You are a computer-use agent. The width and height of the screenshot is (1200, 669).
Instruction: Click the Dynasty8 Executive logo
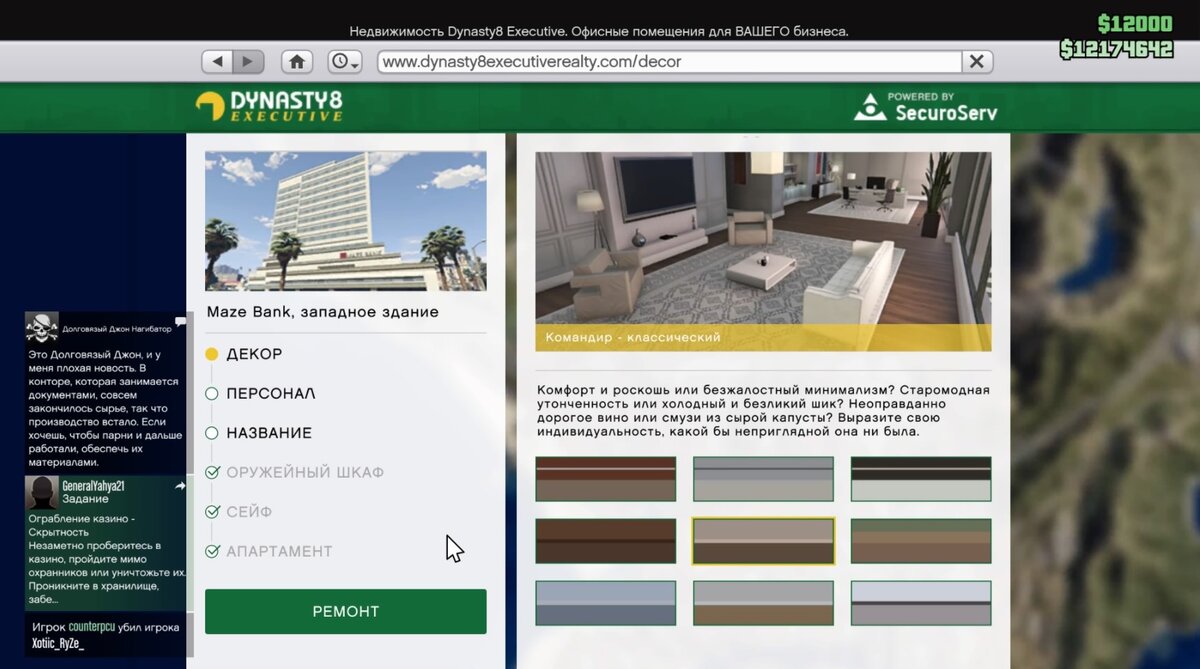(x=270, y=106)
